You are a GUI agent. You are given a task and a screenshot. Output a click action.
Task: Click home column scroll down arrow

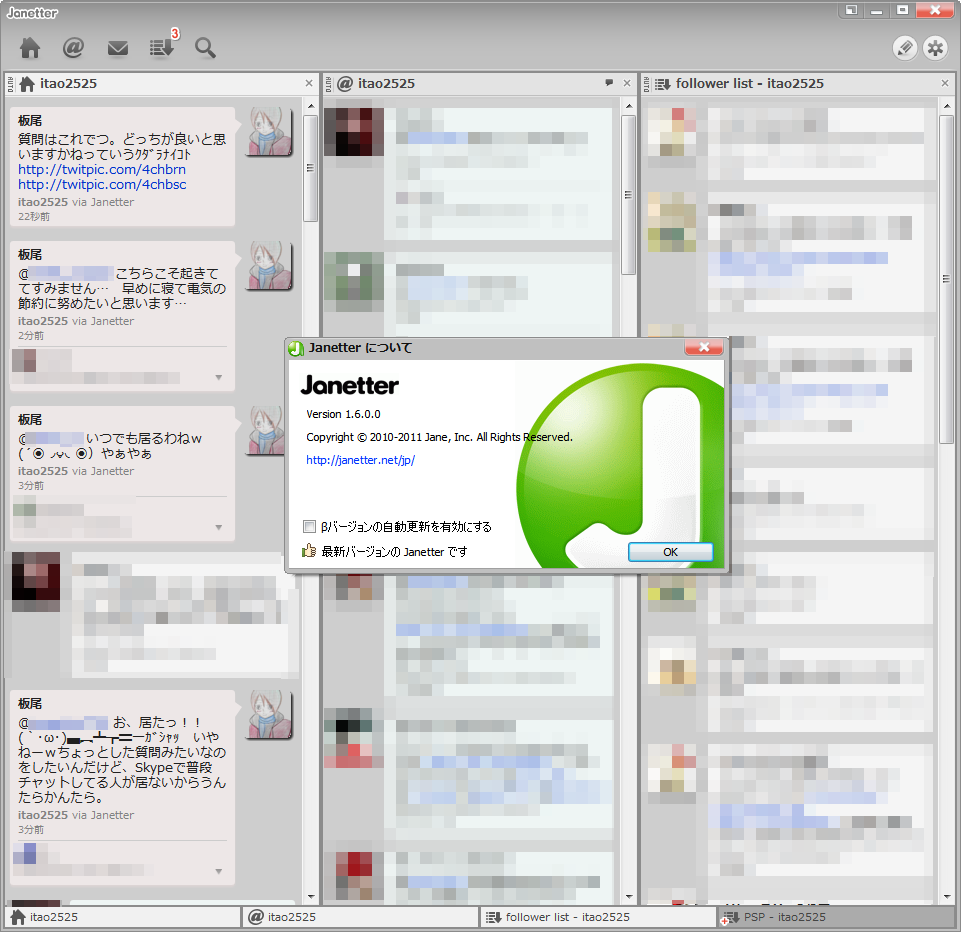(311, 896)
